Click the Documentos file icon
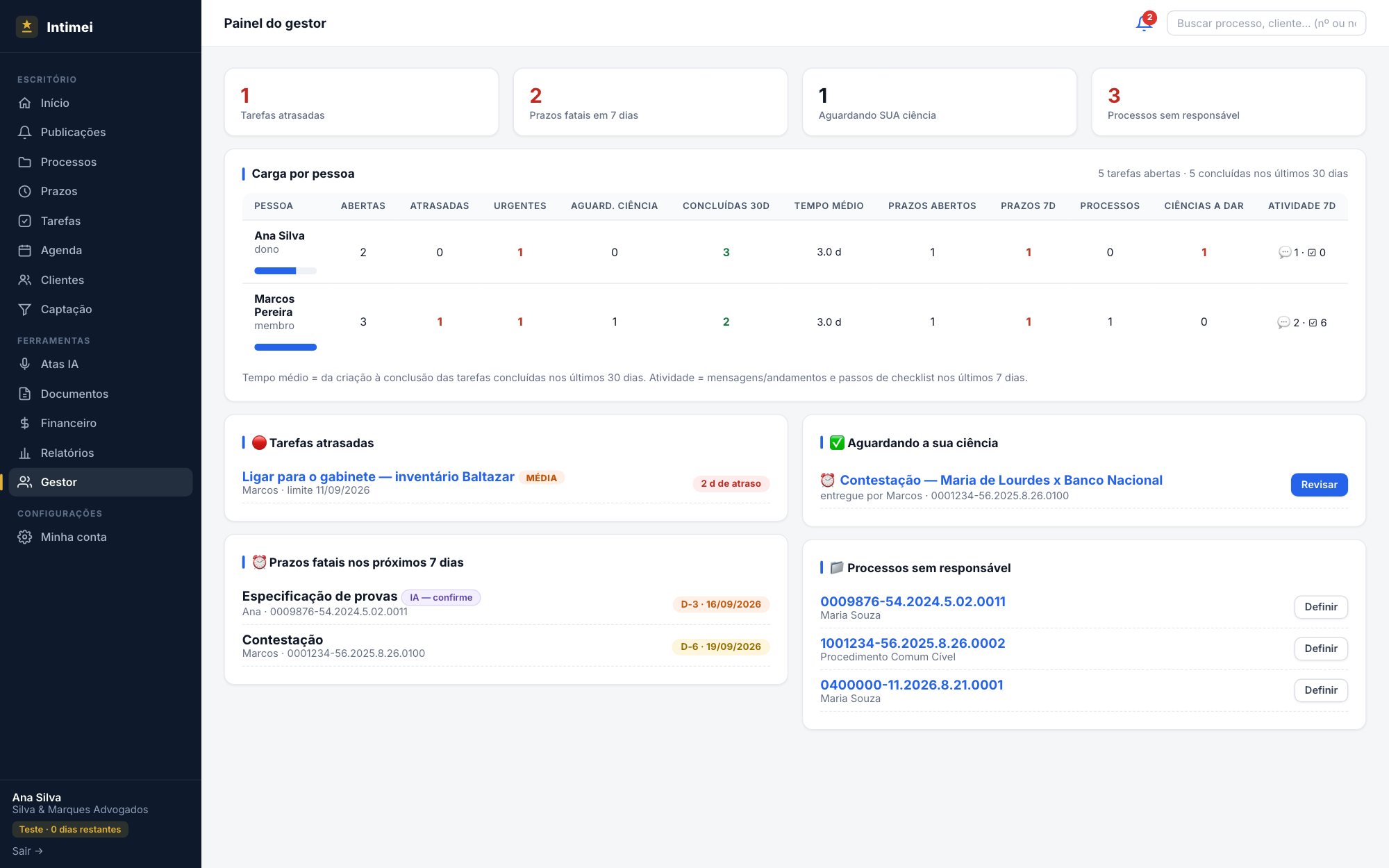 coord(25,394)
